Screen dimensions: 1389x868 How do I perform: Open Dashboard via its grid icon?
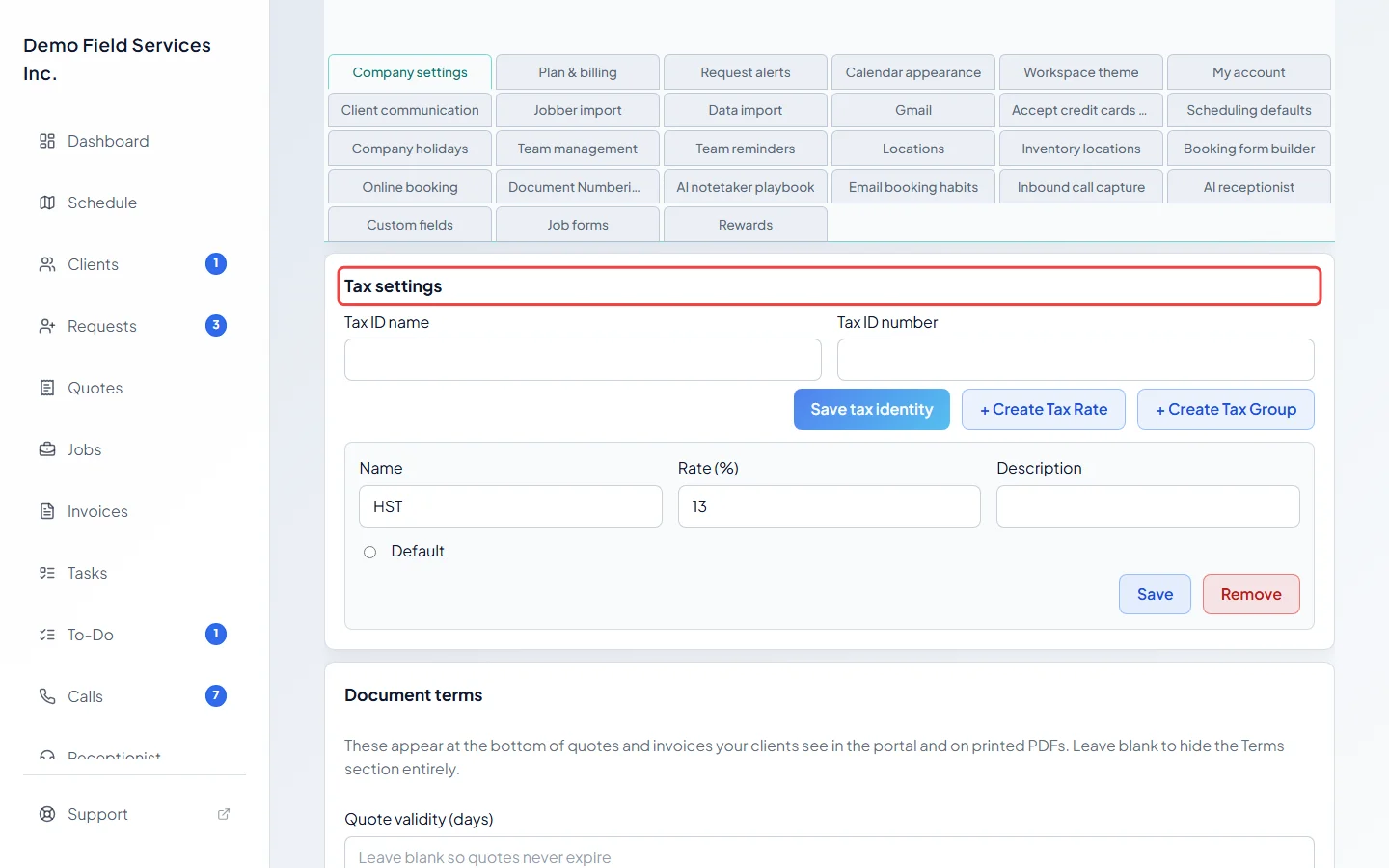(x=47, y=141)
